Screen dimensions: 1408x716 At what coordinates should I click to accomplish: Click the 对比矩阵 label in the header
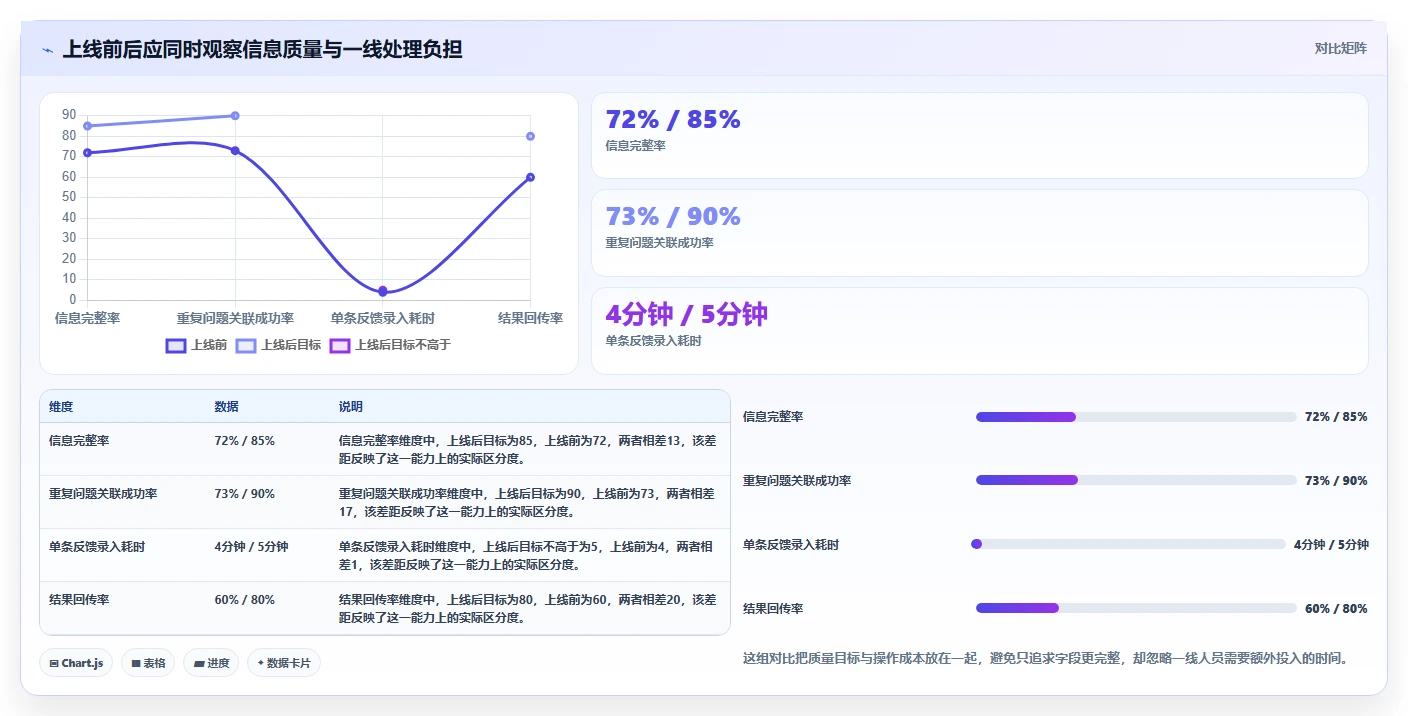[1340, 48]
